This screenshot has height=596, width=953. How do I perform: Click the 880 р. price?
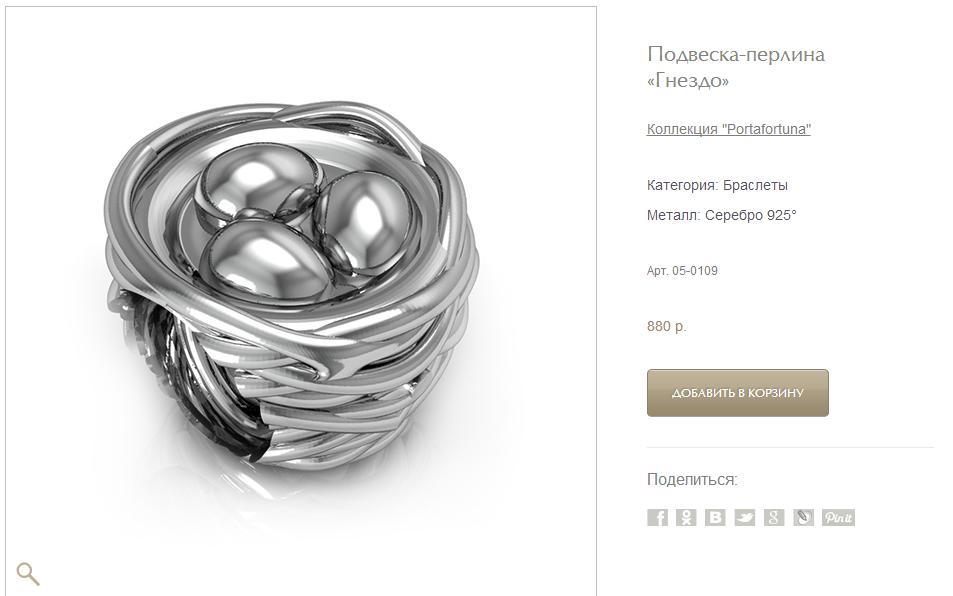point(667,326)
